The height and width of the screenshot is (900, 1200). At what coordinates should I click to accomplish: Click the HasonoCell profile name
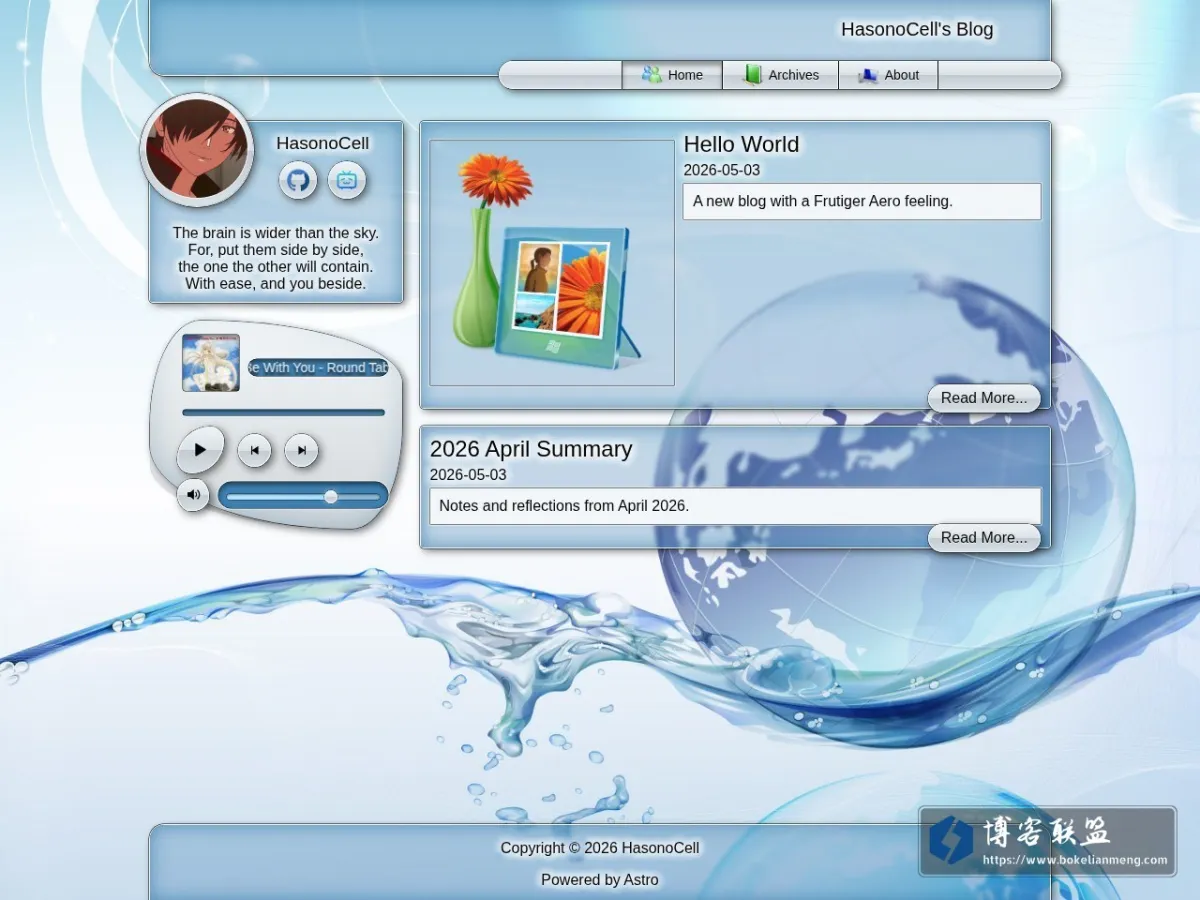click(x=323, y=144)
